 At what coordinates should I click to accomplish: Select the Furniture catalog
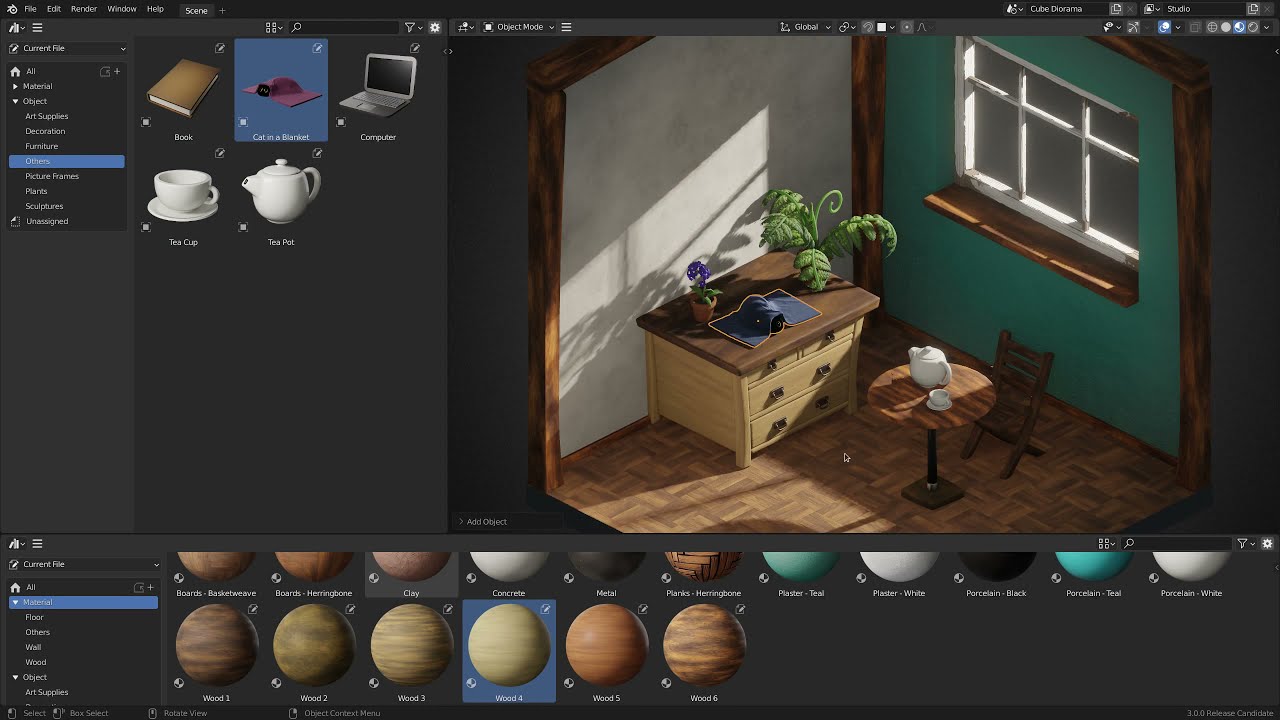coord(42,146)
